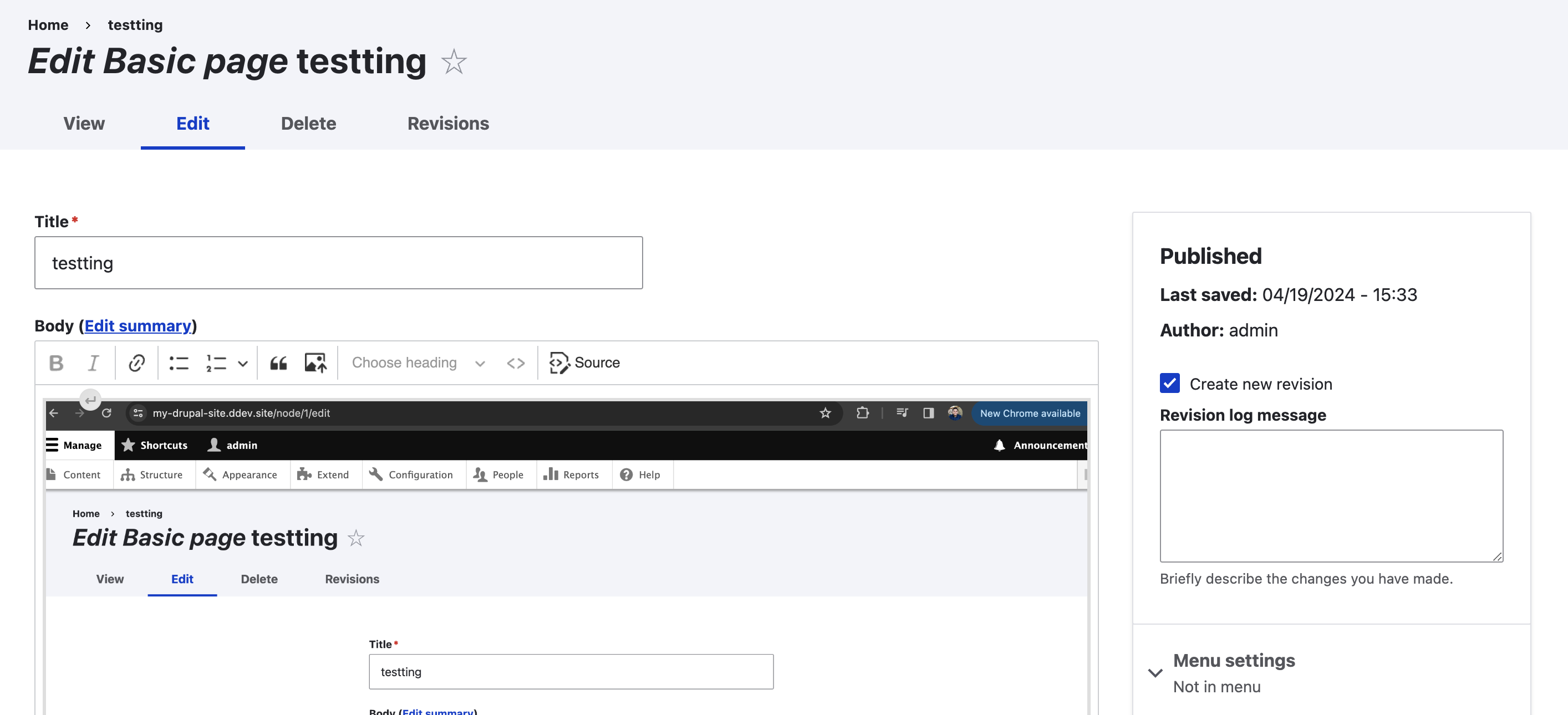
Task: Click extensions puzzle icon in embedded screenshot
Action: pyautogui.click(x=863, y=413)
